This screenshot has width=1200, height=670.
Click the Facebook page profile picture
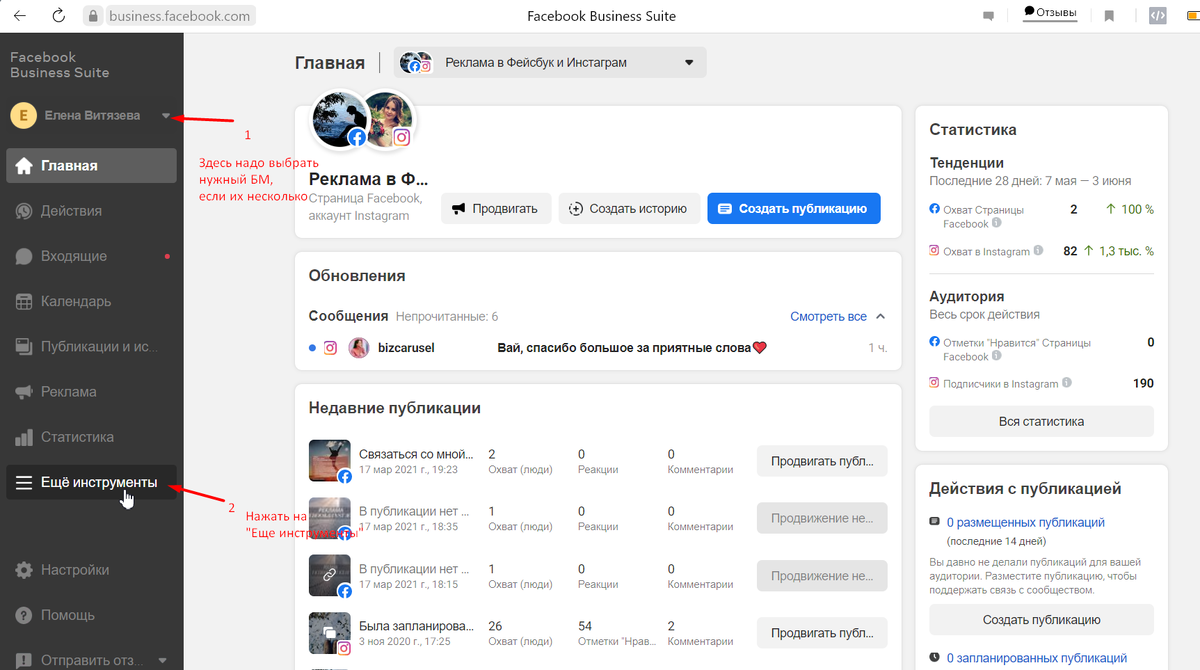click(x=338, y=121)
